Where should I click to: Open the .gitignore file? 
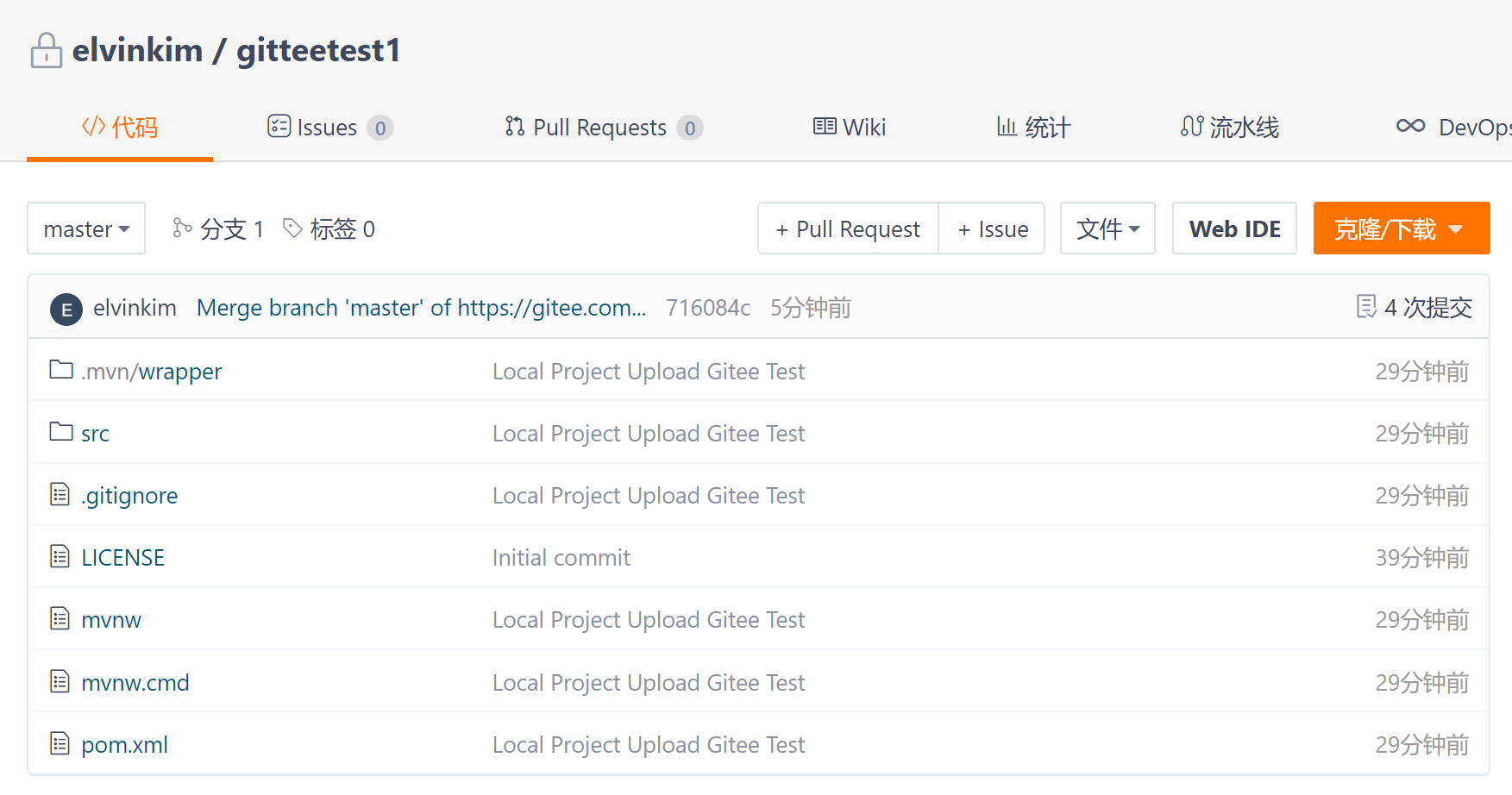129,496
